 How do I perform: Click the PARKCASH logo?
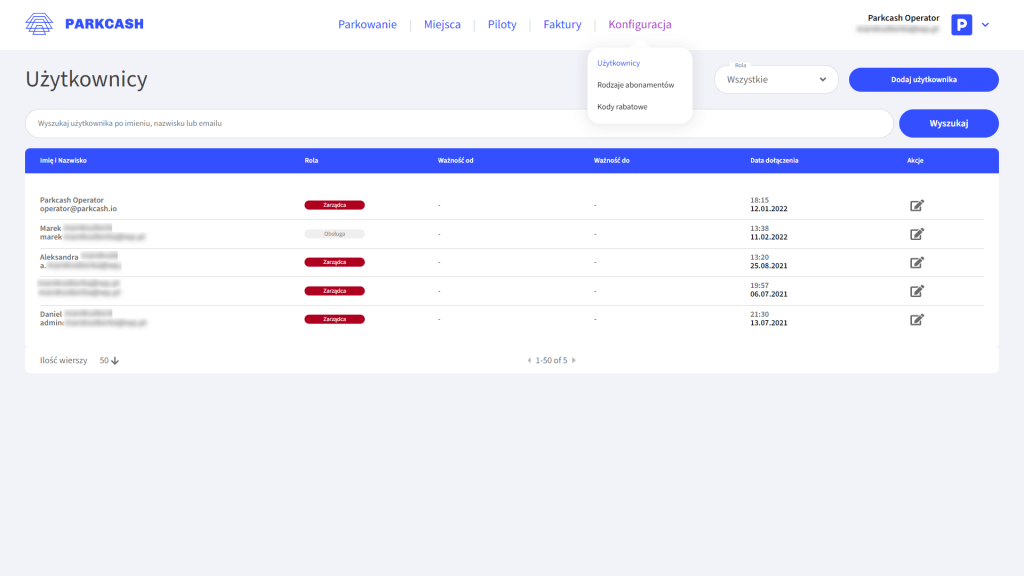(84, 24)
